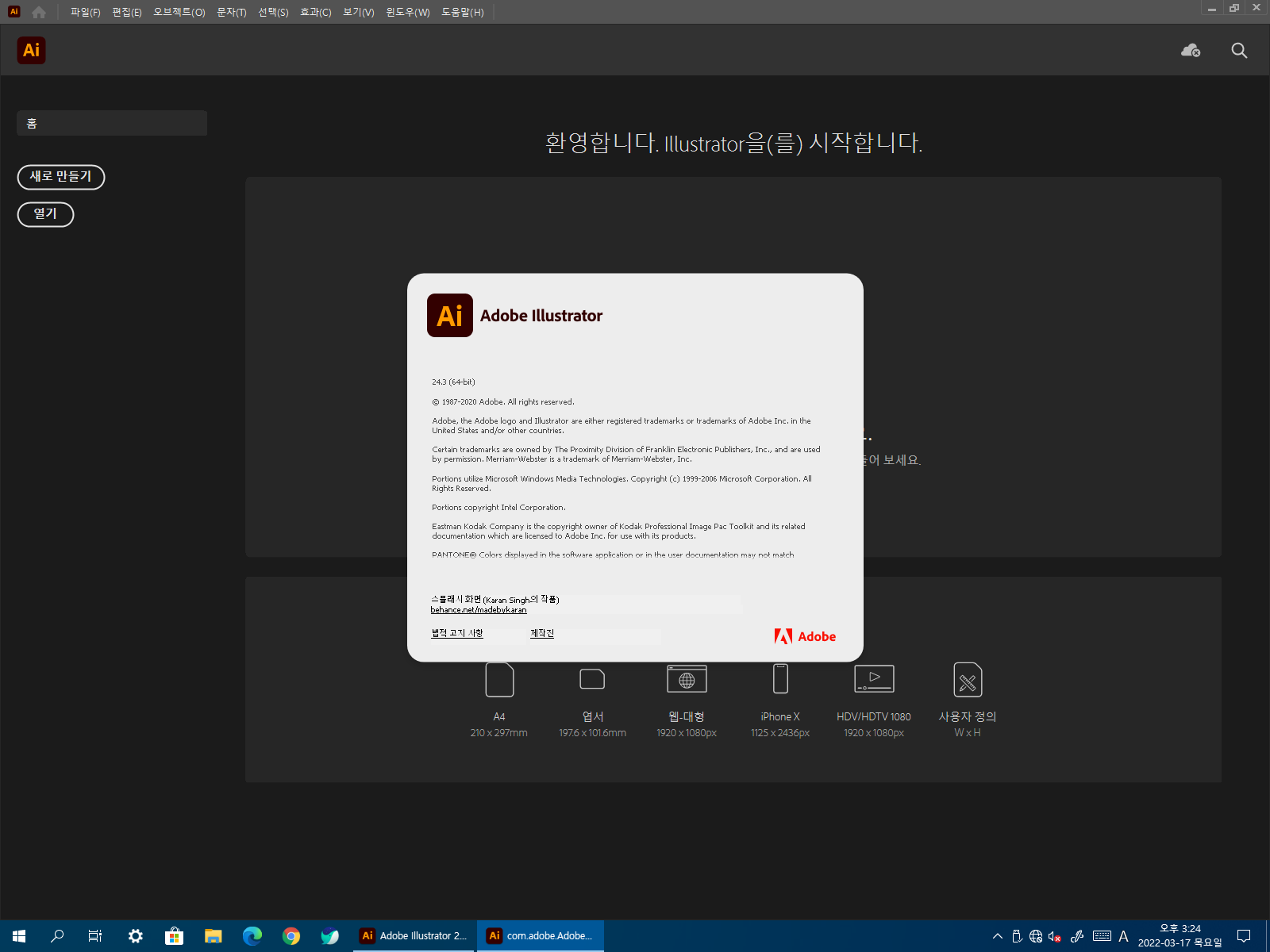Open the 도움말(H) menu
The image size is (1270, 952).
coord(463,12)
